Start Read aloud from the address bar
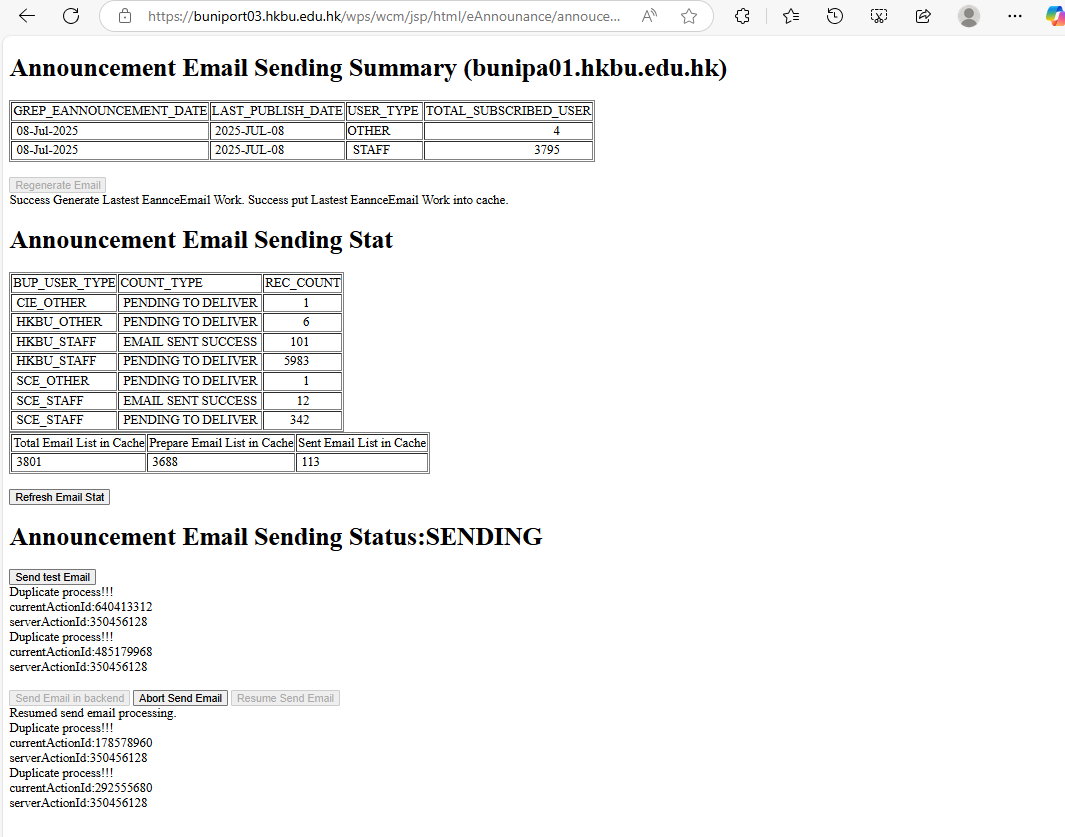 click(x=649, y=16)
